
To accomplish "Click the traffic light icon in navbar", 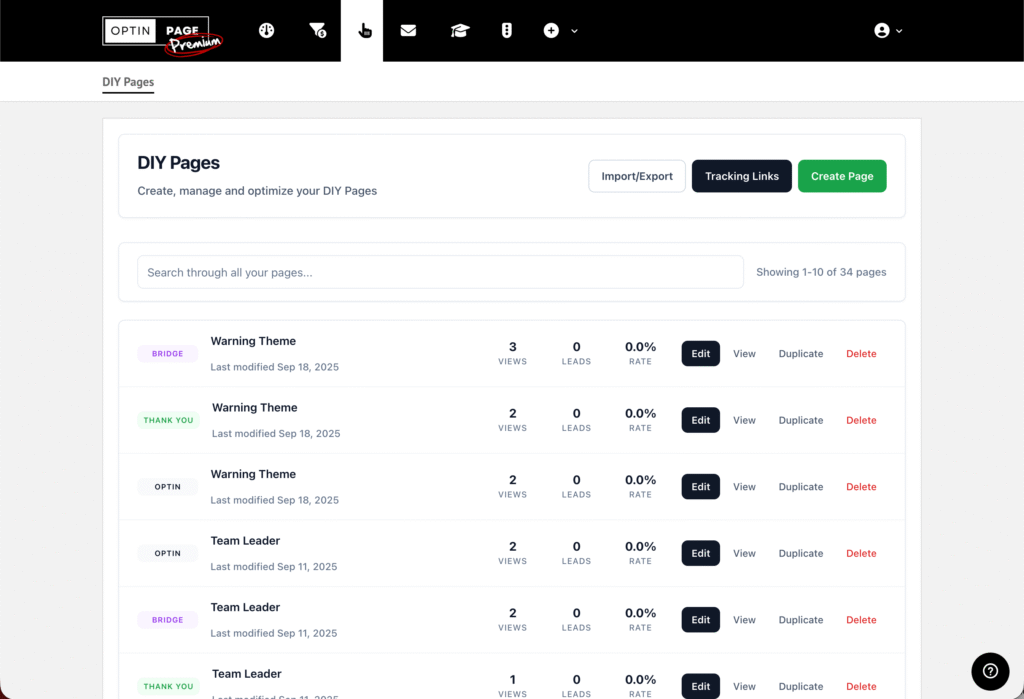I will tap(507, 31).
